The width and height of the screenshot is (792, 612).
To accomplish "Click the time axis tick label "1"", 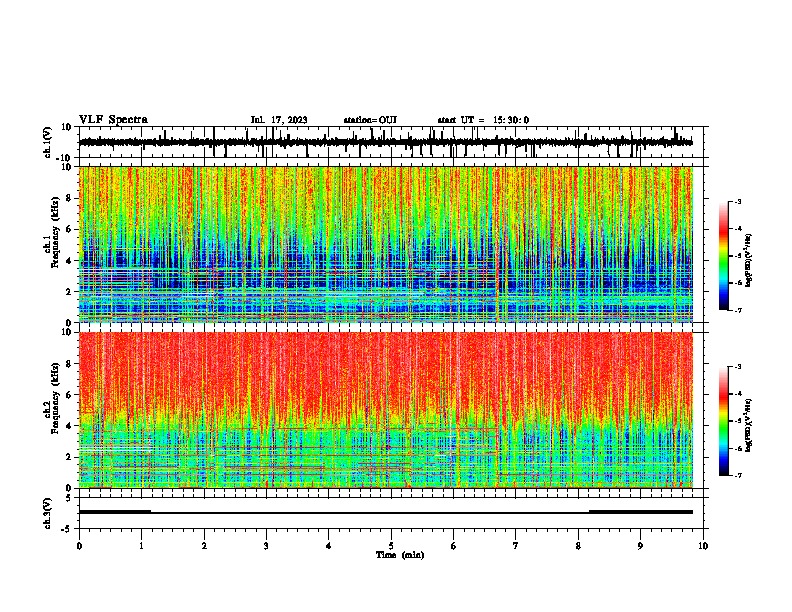I will 141,546.
